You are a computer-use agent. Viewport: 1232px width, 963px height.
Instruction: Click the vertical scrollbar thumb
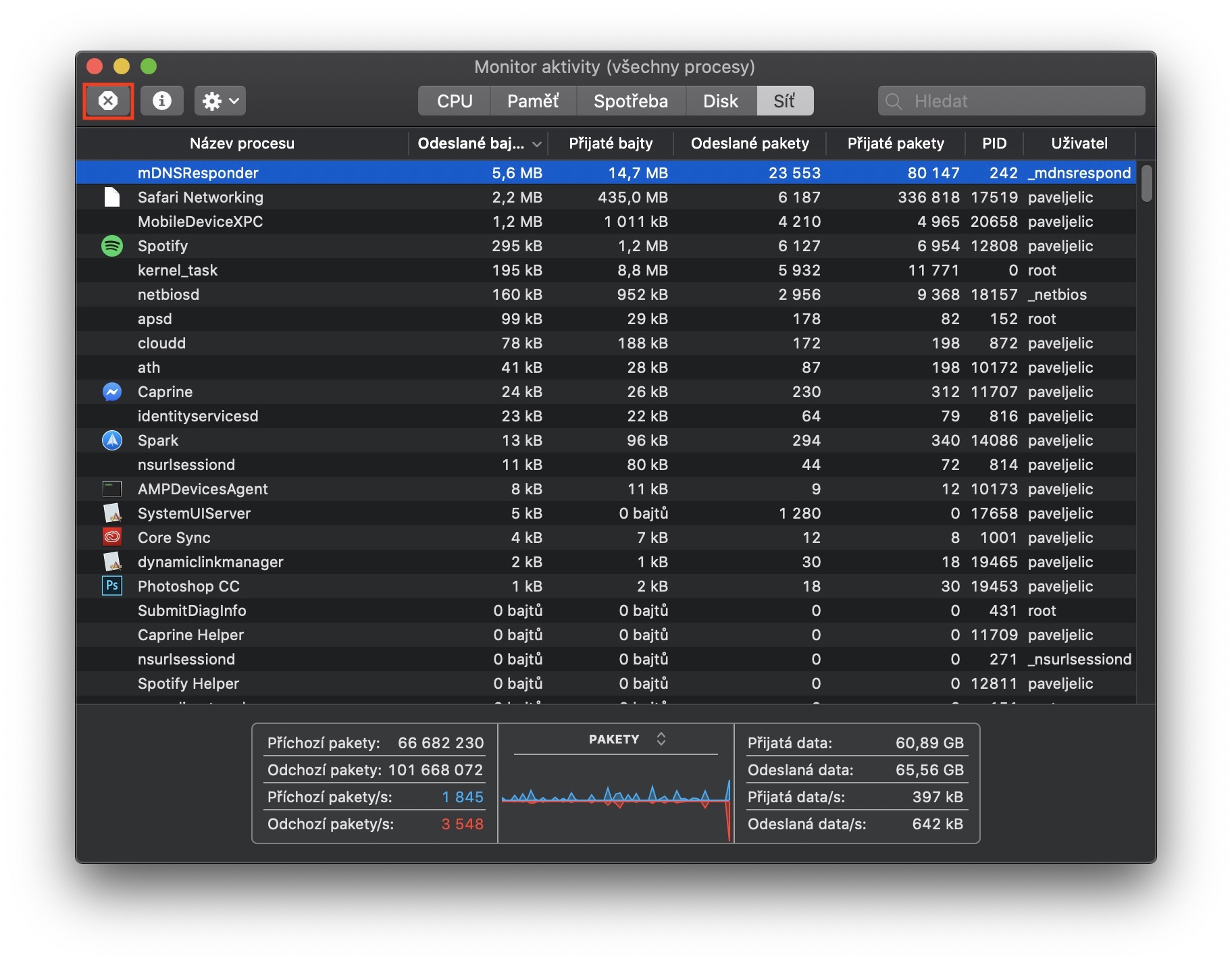click(1146, 183)
